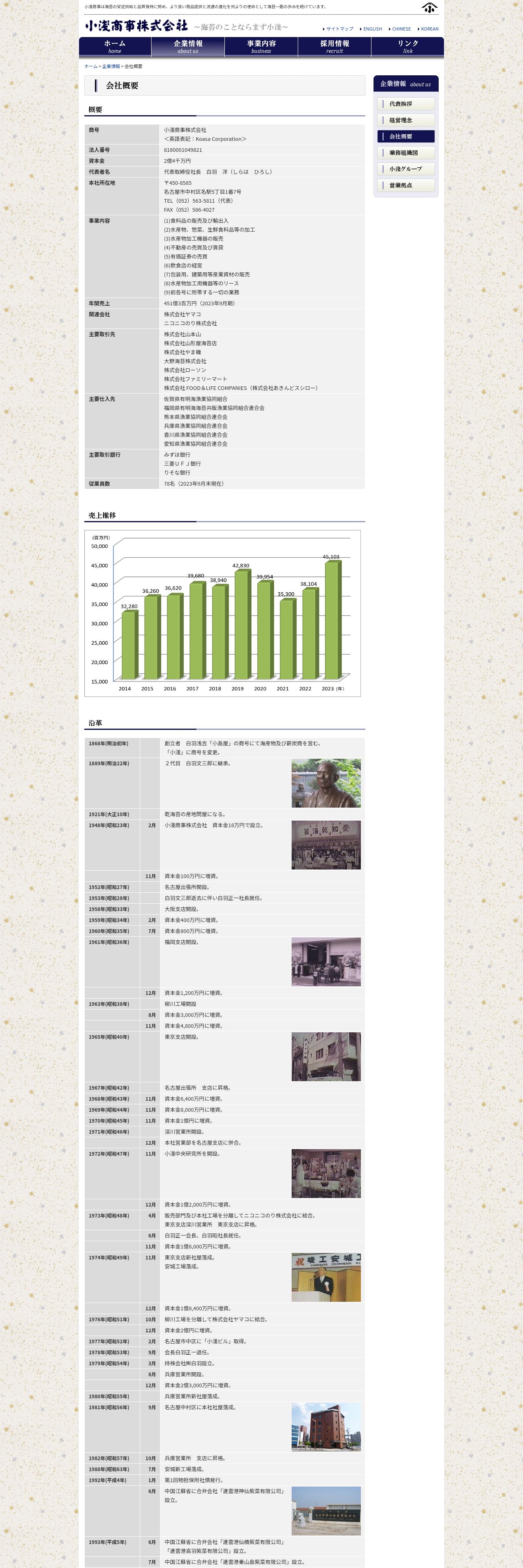Click 株式会社ファミリーマート in main clients
This screenshot has width=523, height=1568.
[x=196, y=379]
